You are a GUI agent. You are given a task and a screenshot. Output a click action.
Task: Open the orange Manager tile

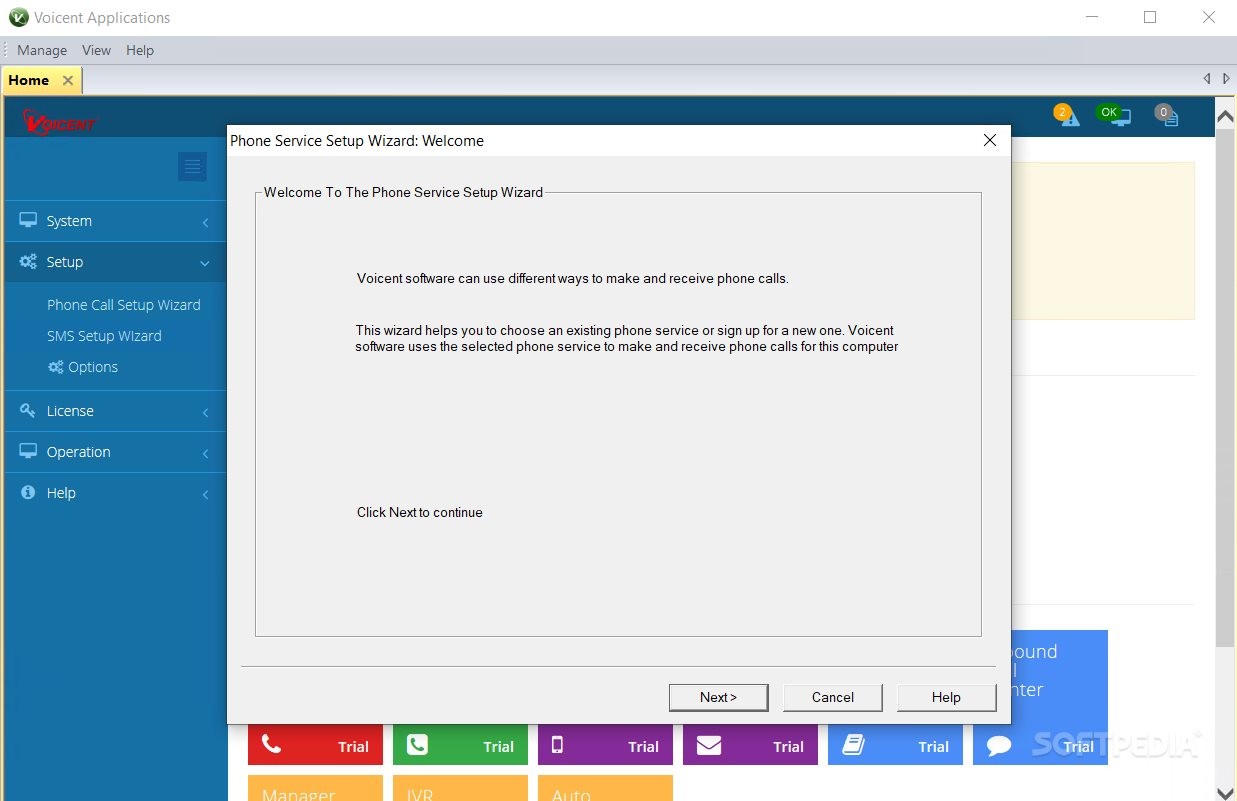315,788
